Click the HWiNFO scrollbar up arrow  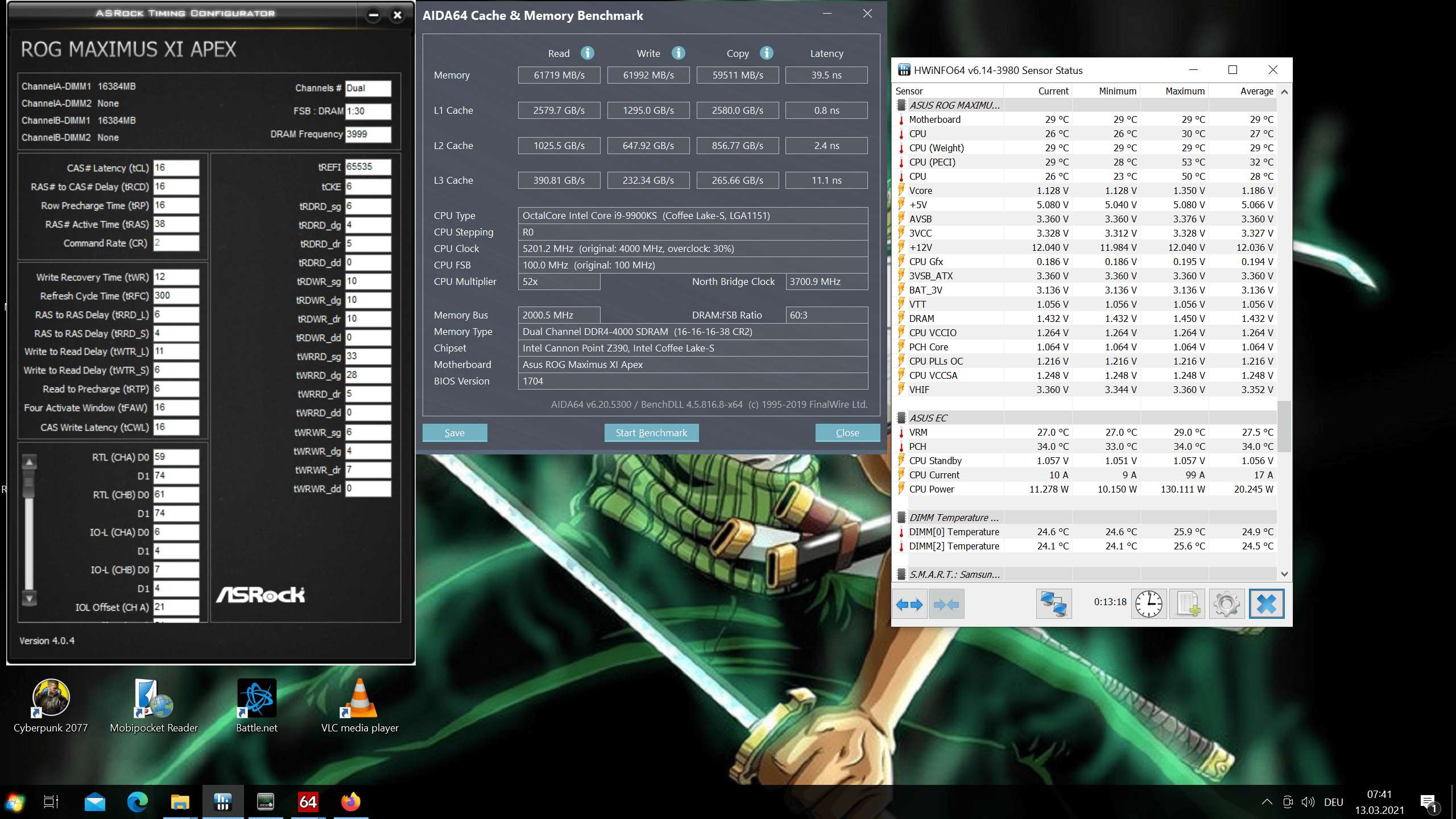coord(1284,92)
